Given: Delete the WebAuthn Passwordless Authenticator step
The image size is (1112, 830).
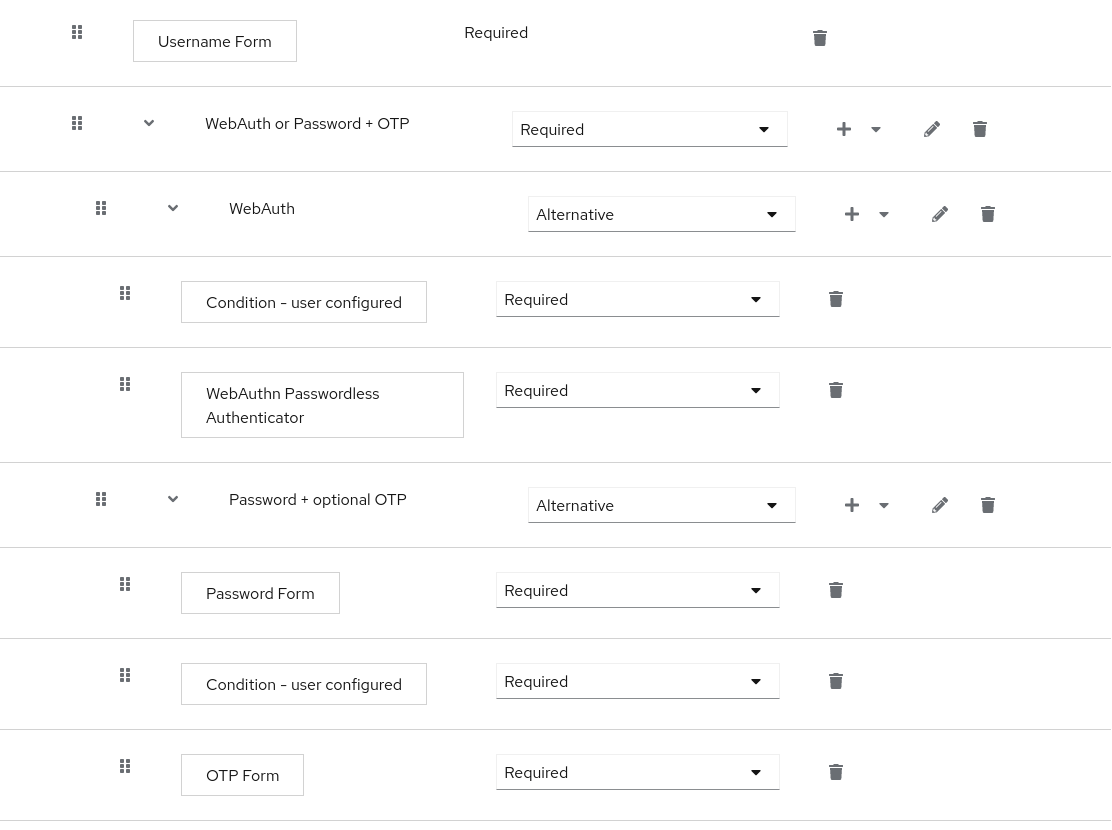Looking at the screenshot, I should tap(836, 390).
